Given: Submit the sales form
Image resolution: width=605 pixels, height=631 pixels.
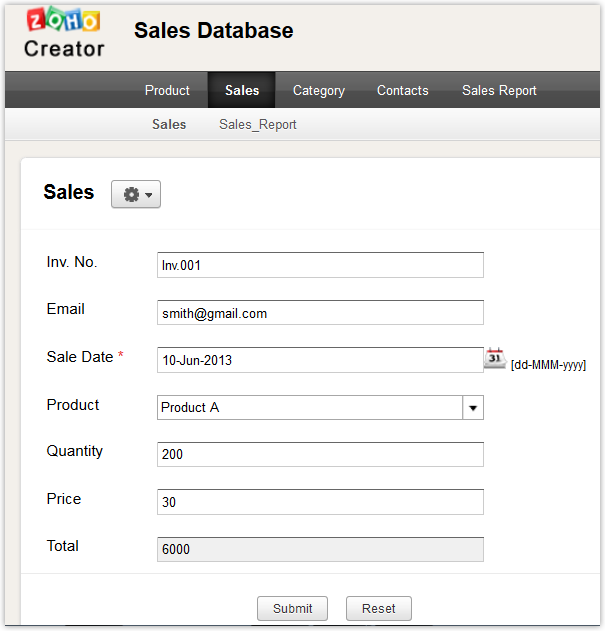Looking at the screenshot, I should point(292,608).
